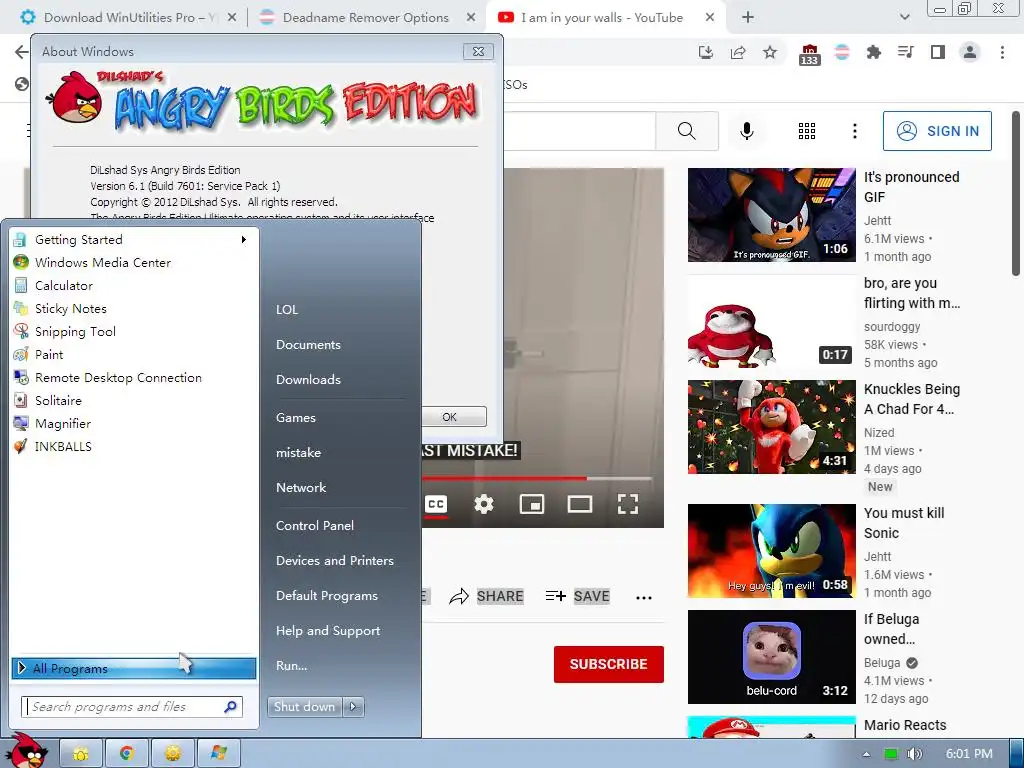Open the Shut down options arrow
The height and width of the screenshot is (768, 1024).
pyautogui.click(x=353, y=707)
